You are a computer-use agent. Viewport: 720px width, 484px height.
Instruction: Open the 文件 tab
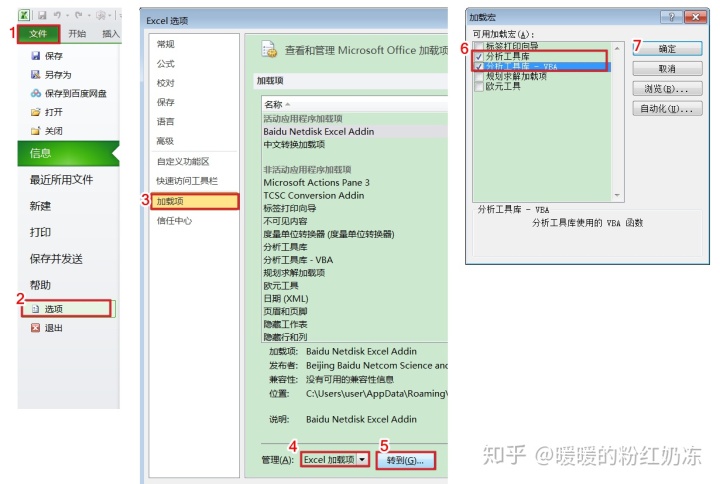coord(38,34)
